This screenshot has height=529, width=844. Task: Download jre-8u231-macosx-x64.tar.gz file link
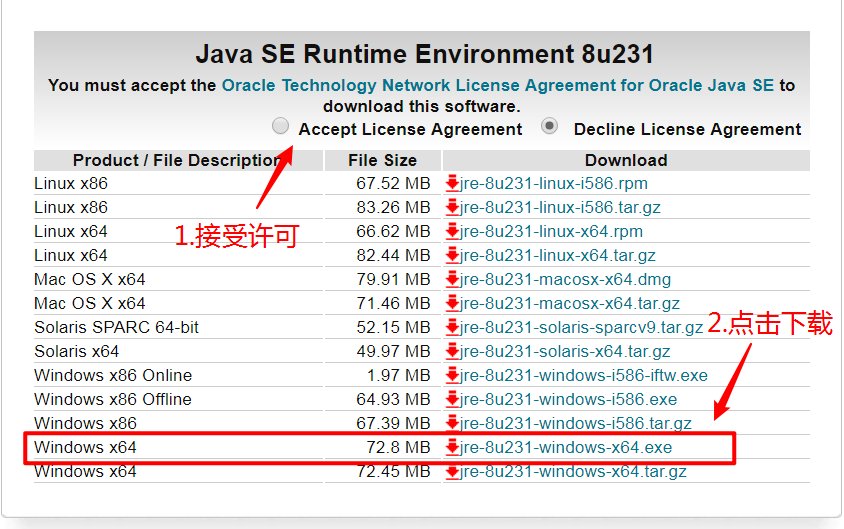point(570,303)
